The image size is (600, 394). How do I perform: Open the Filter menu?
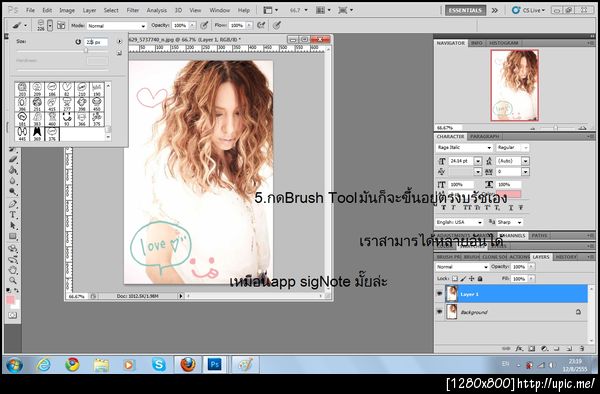[x=133, y=10]
